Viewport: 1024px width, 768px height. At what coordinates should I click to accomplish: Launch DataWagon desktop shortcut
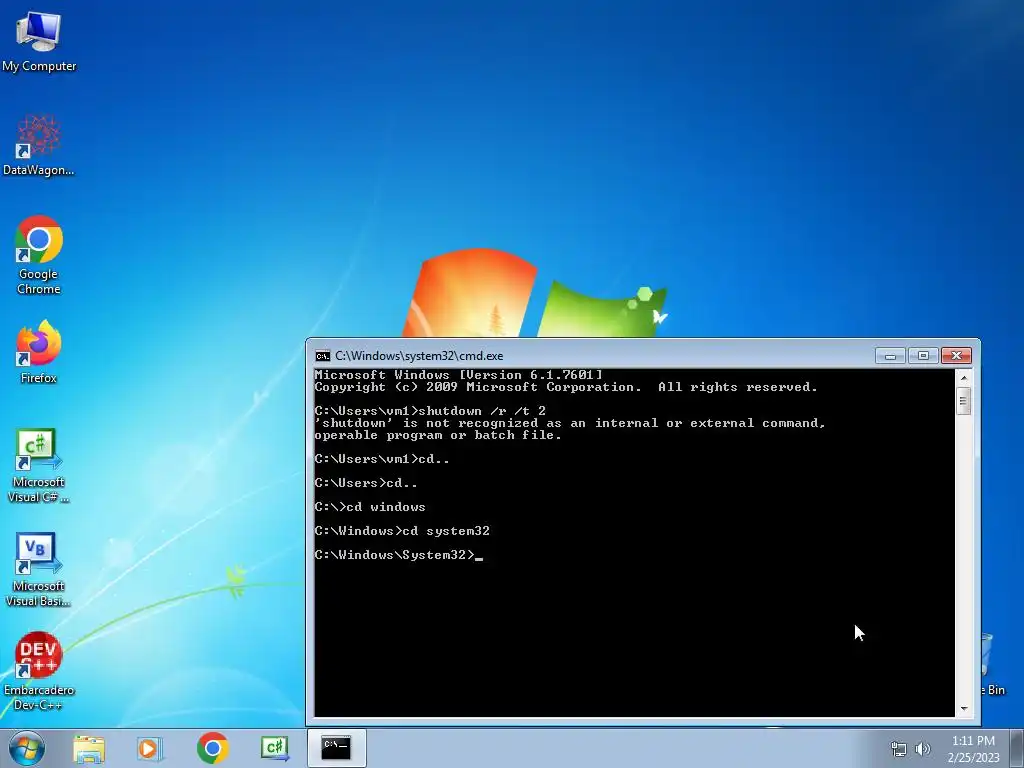click(39, 145)
